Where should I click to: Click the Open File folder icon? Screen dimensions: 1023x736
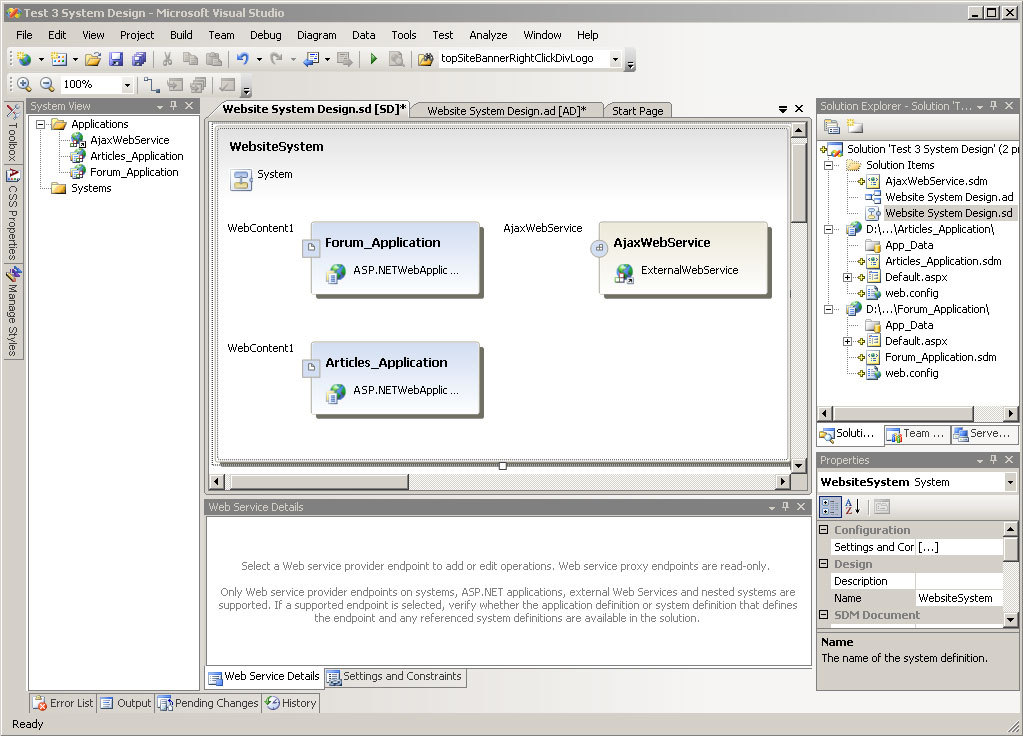click(x=93, y=59)
